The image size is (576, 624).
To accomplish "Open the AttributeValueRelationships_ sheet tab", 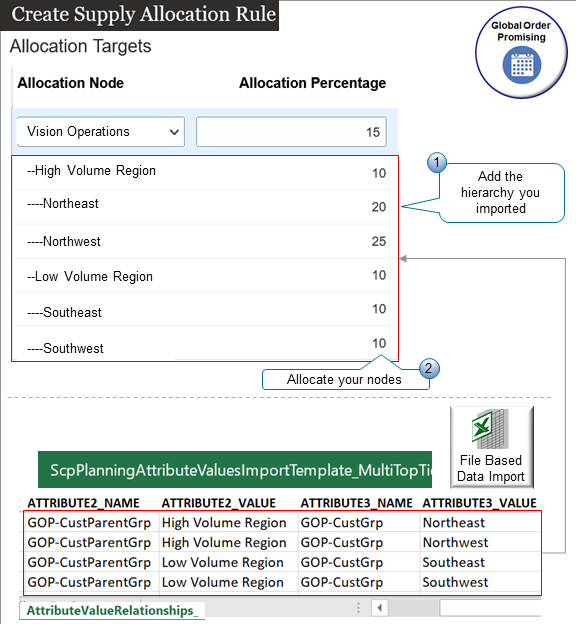I will pyautogui.click(x=112, y=610).
